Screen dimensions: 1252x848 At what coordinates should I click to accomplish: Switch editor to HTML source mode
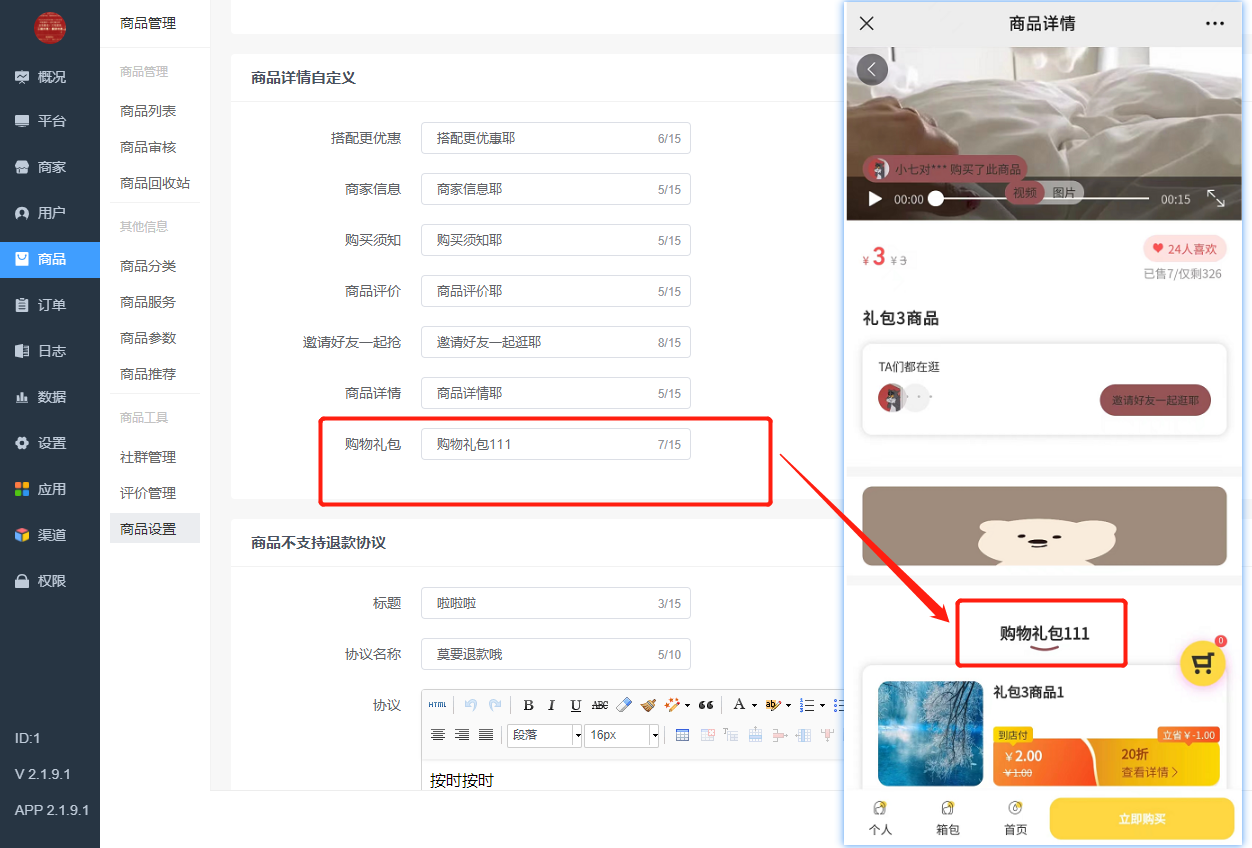click(437, 705)
